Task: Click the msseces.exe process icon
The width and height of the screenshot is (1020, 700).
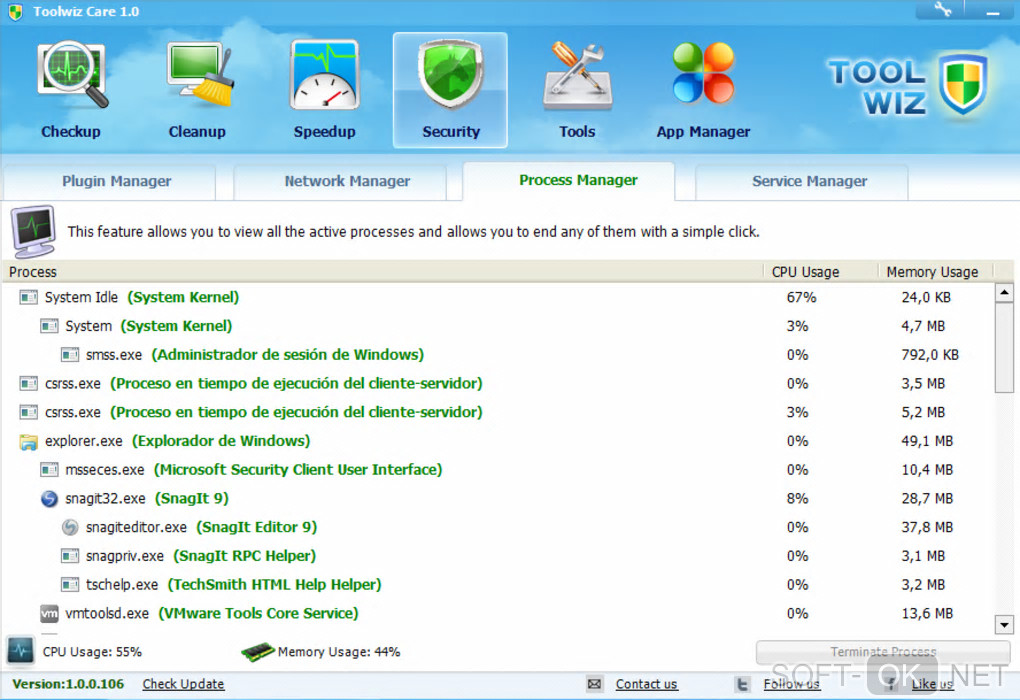Action: point(49,470)
